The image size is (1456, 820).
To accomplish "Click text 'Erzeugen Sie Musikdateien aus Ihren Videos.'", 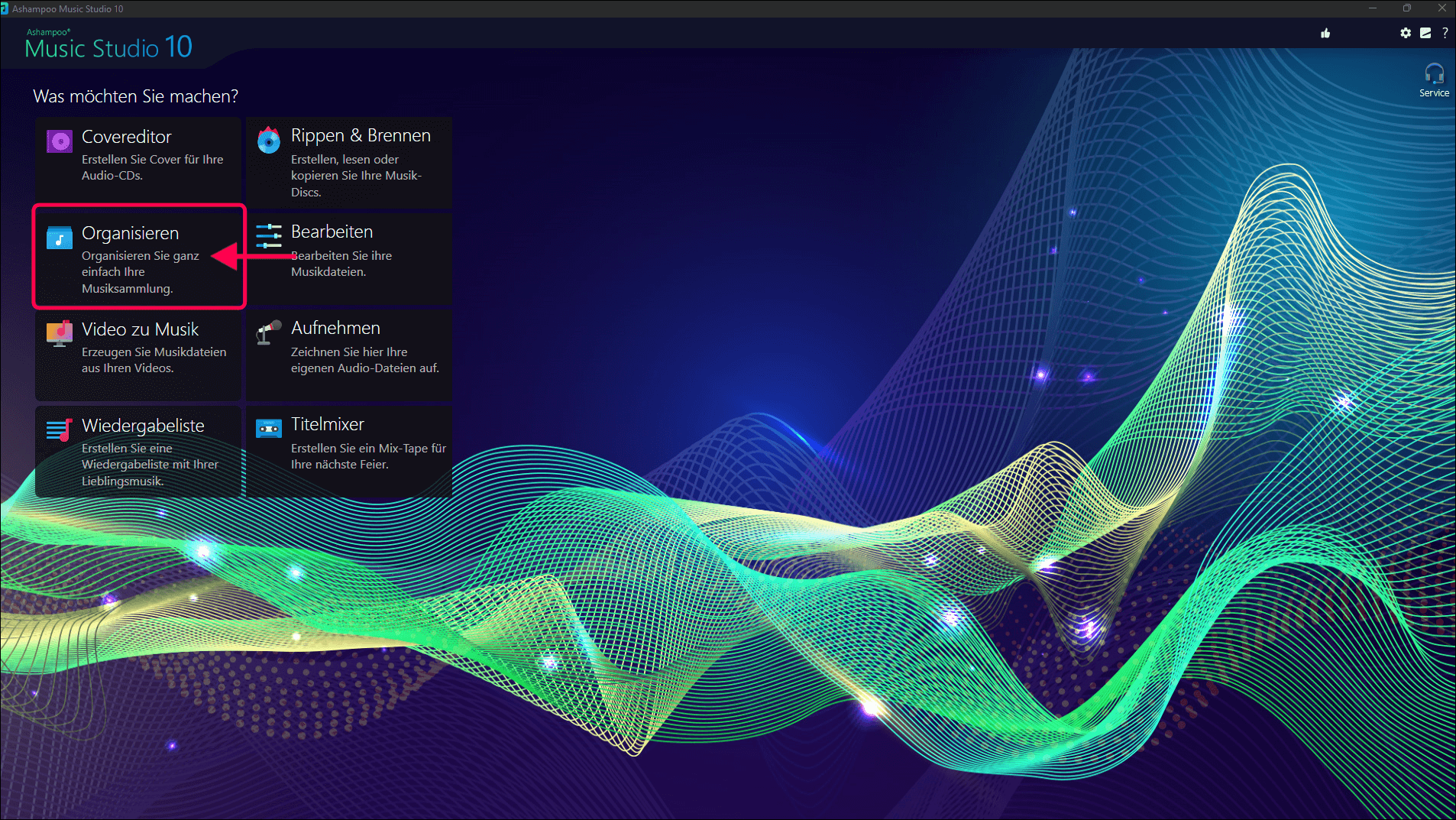I will pyautogui.click(x=154, y=360).
